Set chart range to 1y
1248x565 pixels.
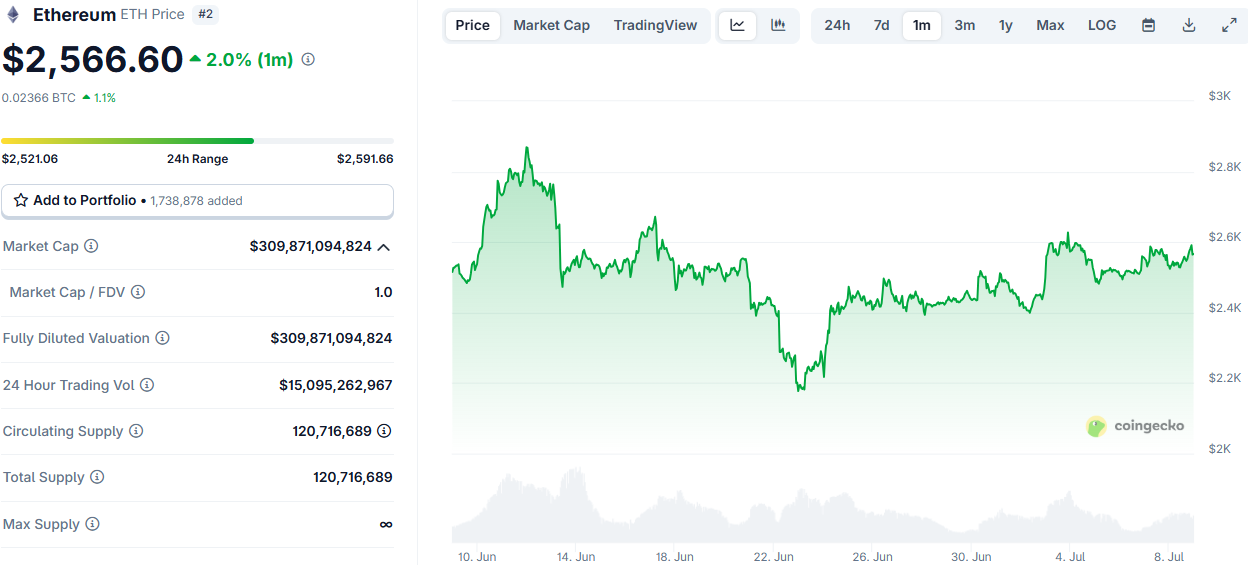click(x=1006, y=25)
